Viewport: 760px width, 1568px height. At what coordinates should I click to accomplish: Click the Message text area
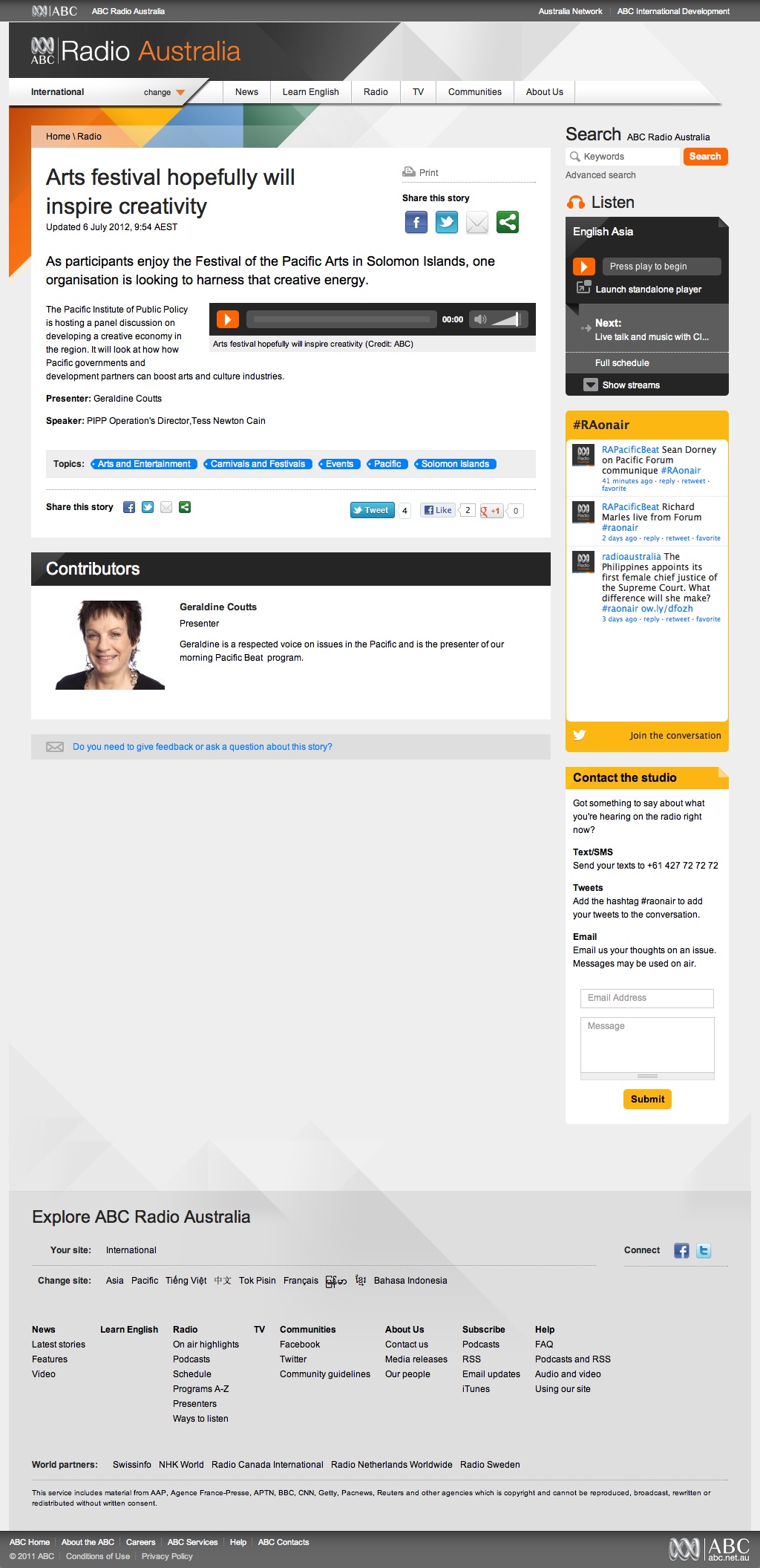click(x=647, y=1045)
